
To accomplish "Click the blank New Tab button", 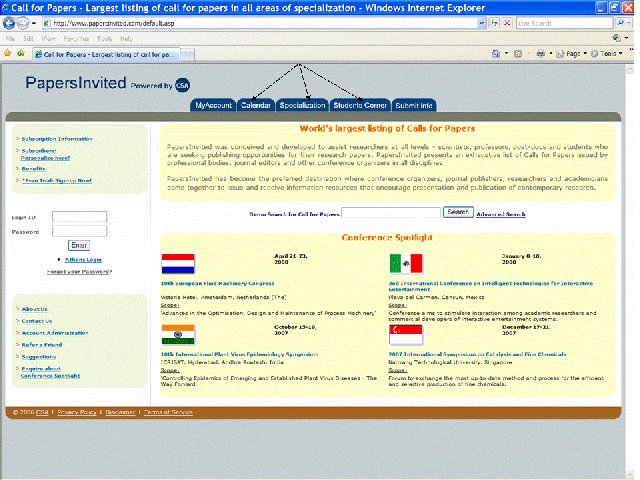I will click(x=187, y=54).
